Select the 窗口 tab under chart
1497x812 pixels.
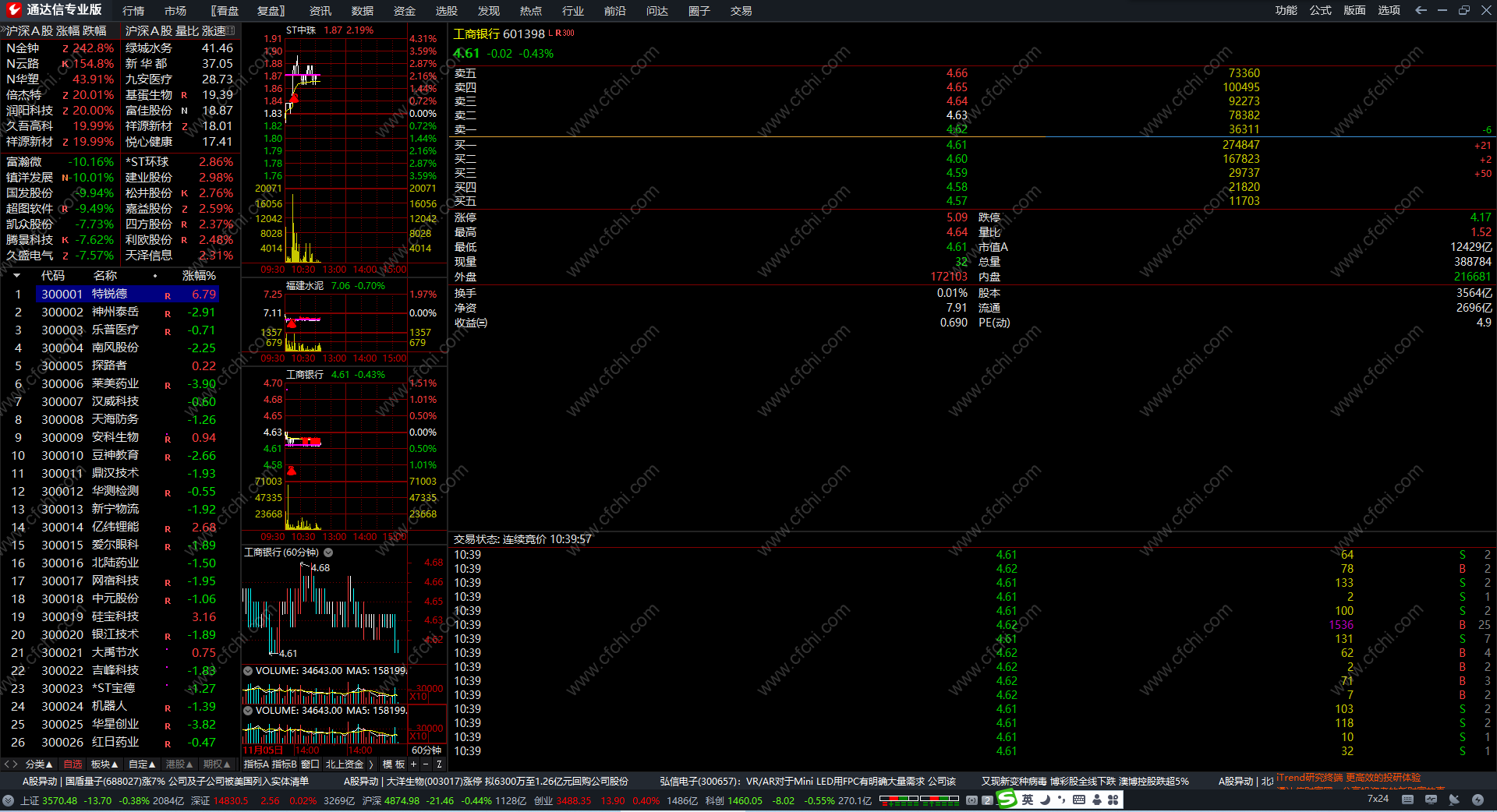pyautogui.click(x=310, y=764)
